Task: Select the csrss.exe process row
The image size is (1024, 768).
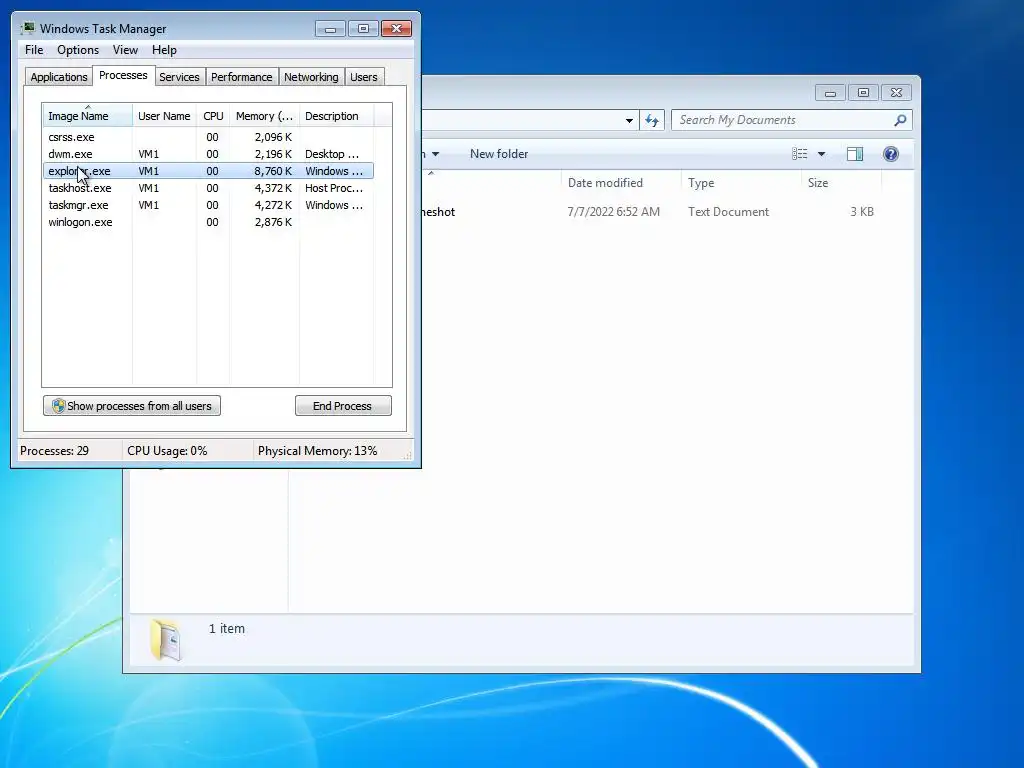Action: click(x=208, y=137)
